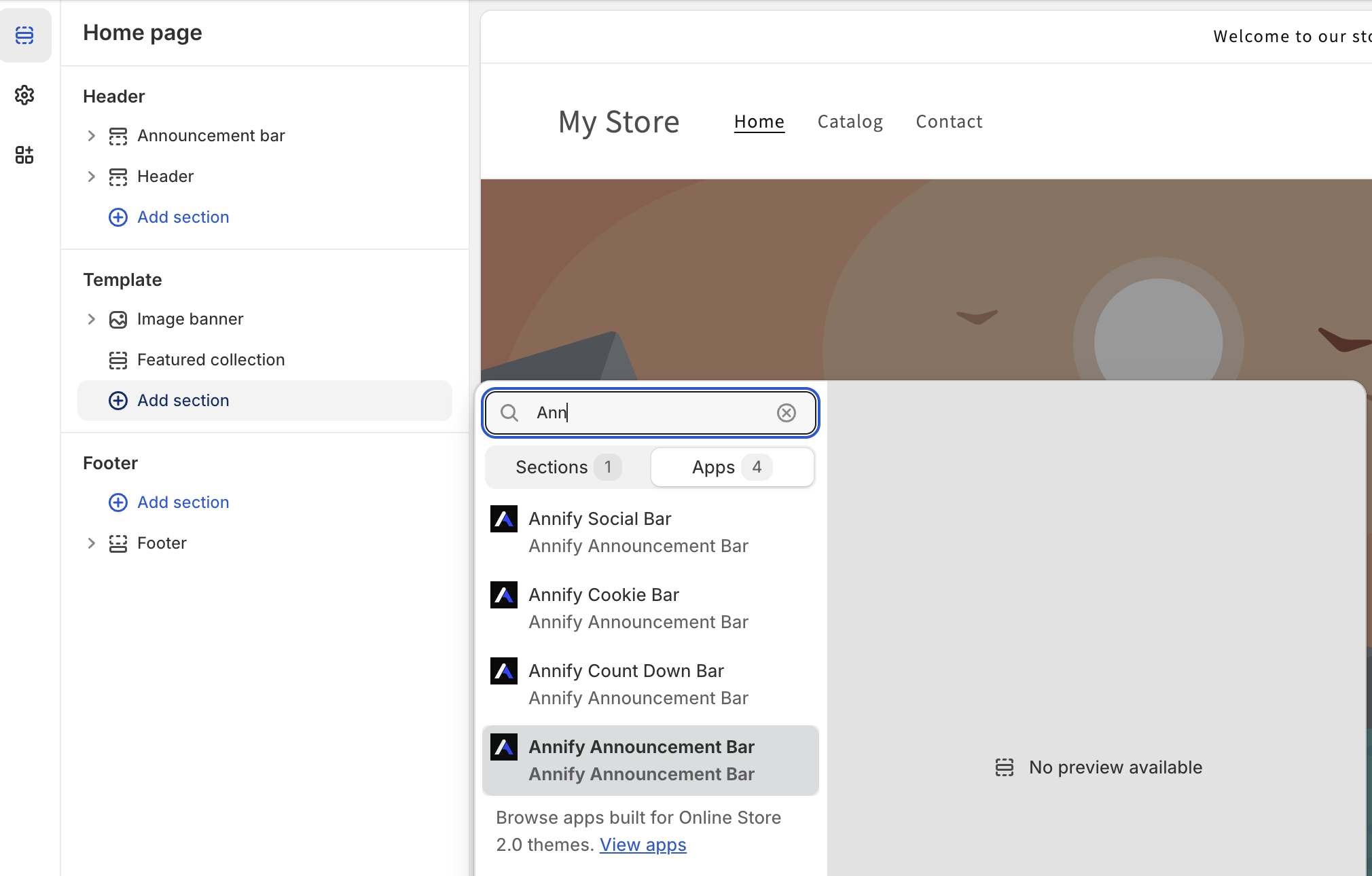Image resolution: width=1372 pixels, height=876 pixels.
Task: Click the No preview available icon
Action: click(x=1005, y=767)
